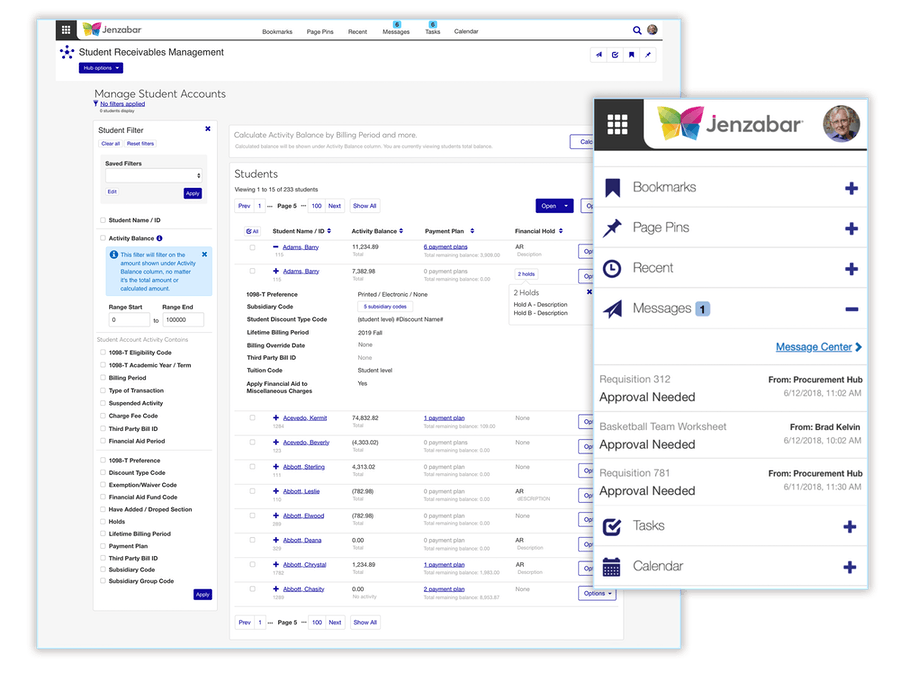
Task: Click the Clear all filter button
Action: (111, 143)
